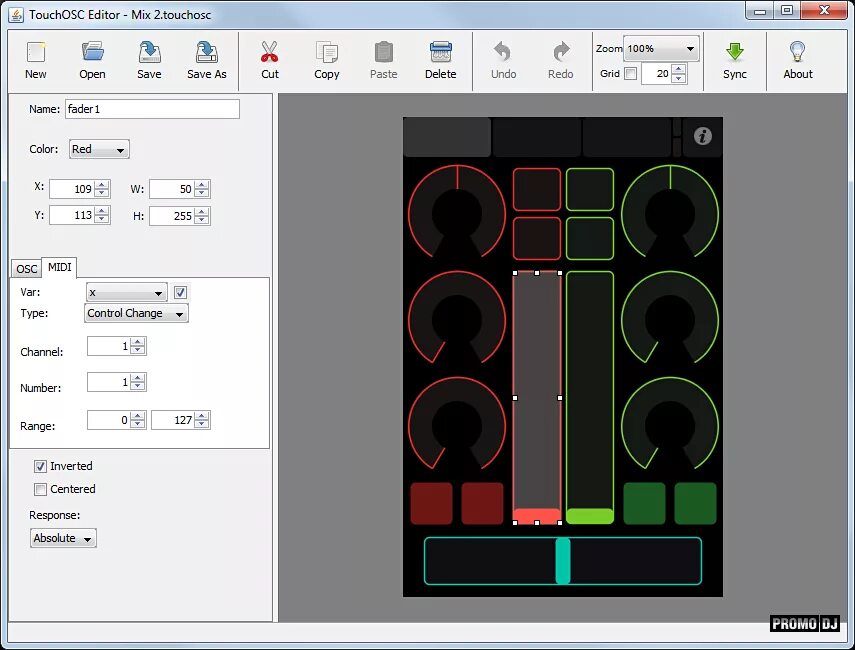
Task: Open the Response dropdown showing Absolute
Action: pos(63,538)
